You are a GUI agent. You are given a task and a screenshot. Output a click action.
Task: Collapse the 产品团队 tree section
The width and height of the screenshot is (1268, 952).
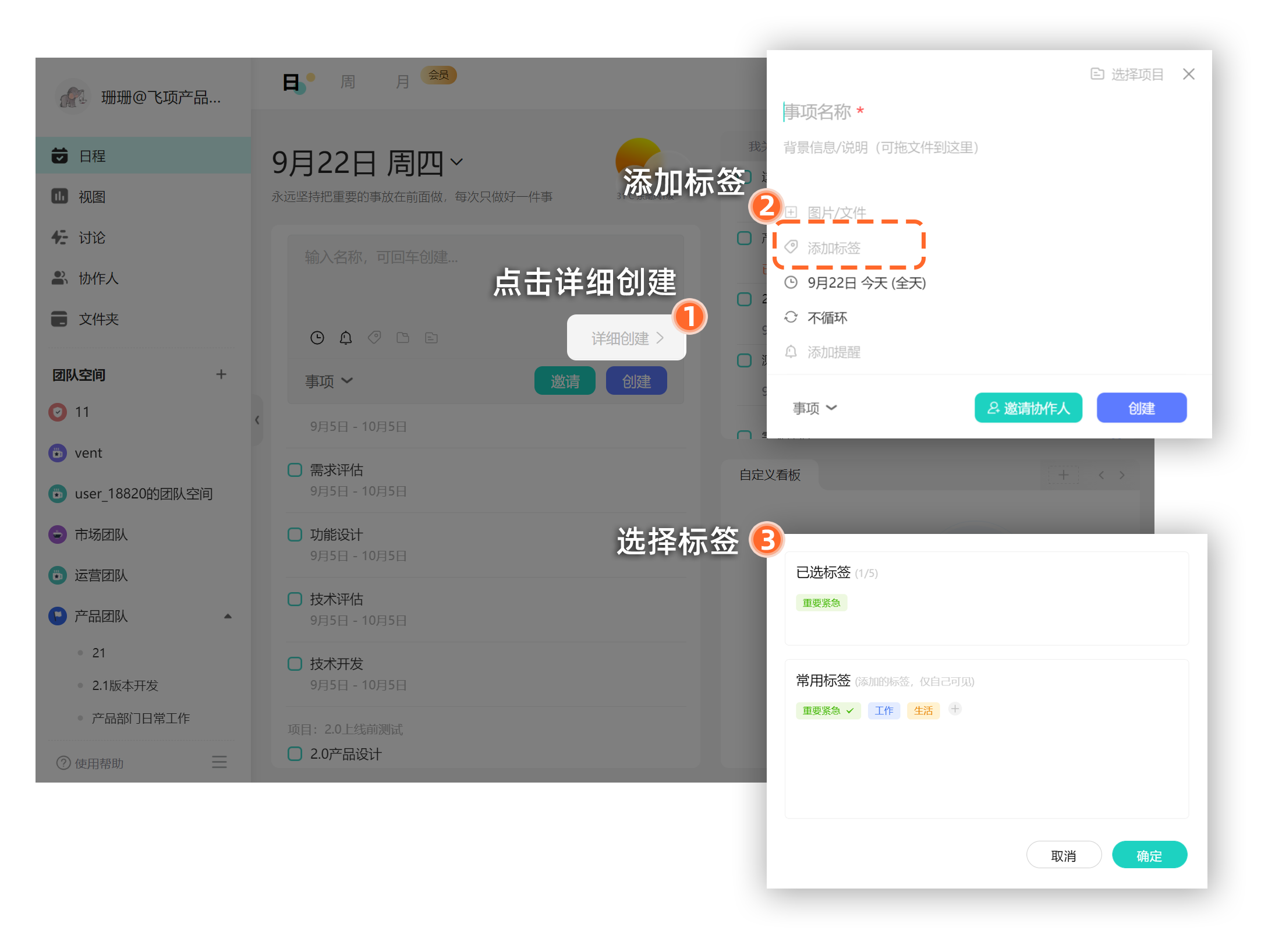(228, 616)
